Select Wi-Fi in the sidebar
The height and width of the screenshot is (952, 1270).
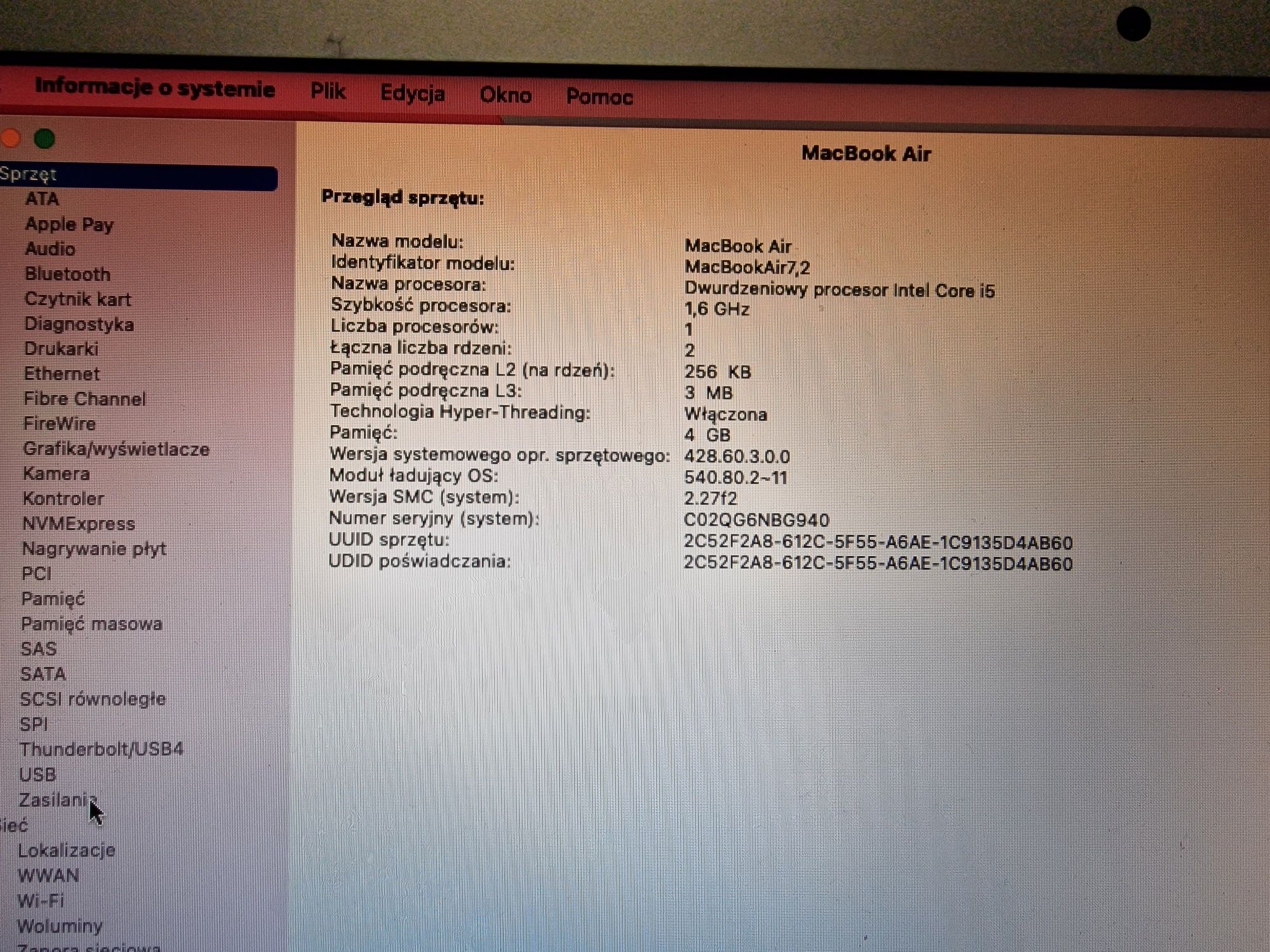pos(41,901)
